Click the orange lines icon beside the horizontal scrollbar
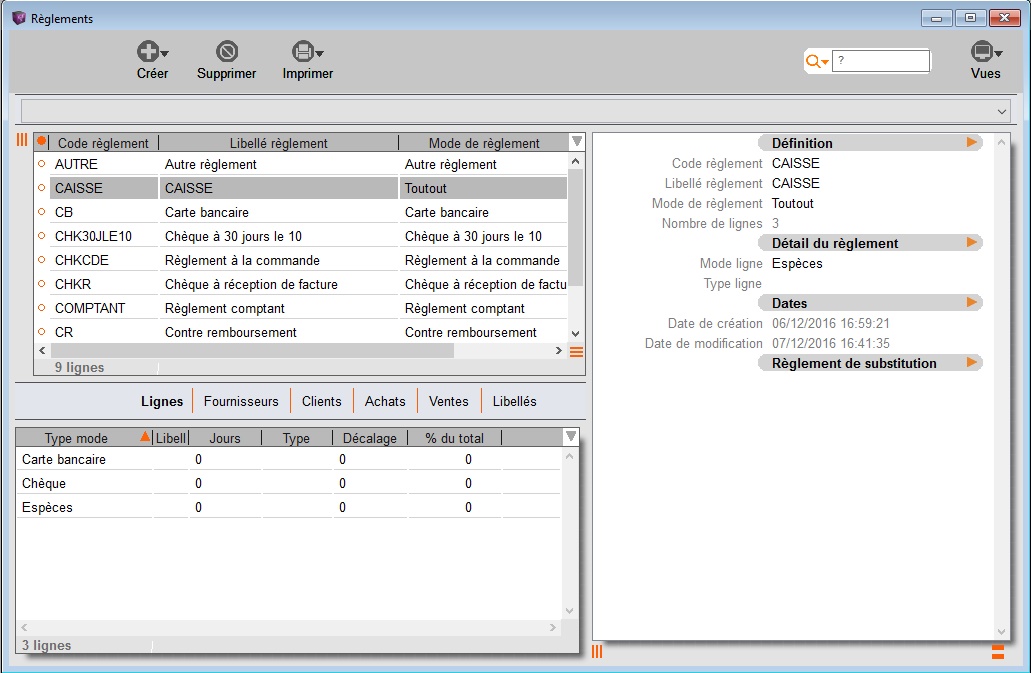The width and height of the screenshot is (1031, 673). (577, 352)
